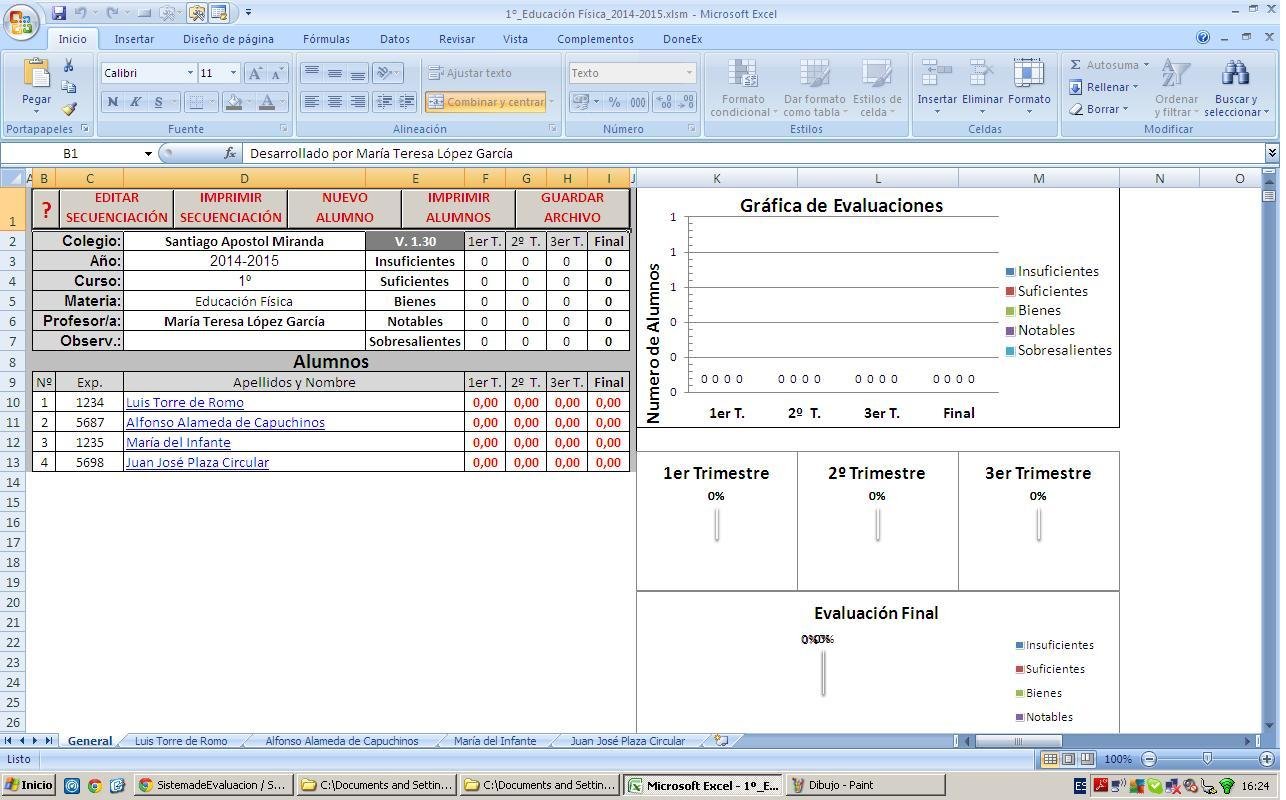The width and height of the screenshot is (1286, 800).
Task: Click the insert function fx icon
Action: [230, 153]
